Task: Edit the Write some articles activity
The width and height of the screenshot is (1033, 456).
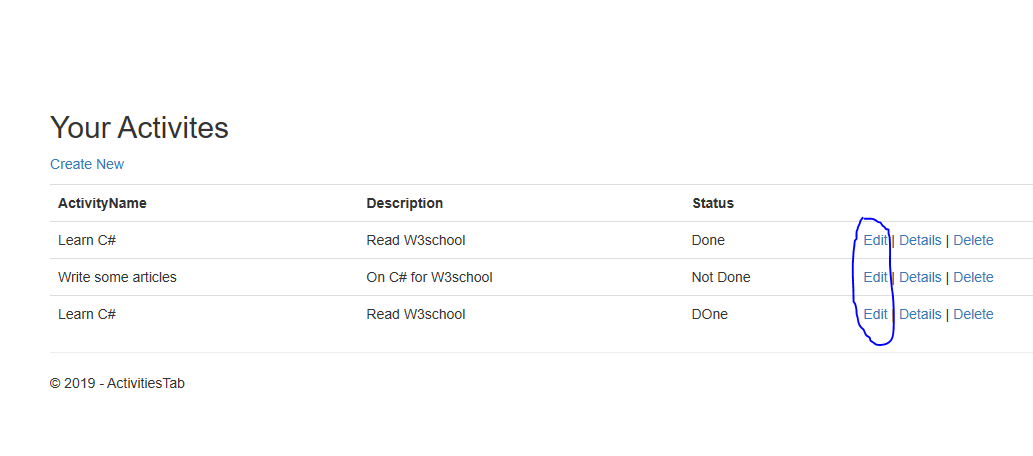Action: click(876, 277)
